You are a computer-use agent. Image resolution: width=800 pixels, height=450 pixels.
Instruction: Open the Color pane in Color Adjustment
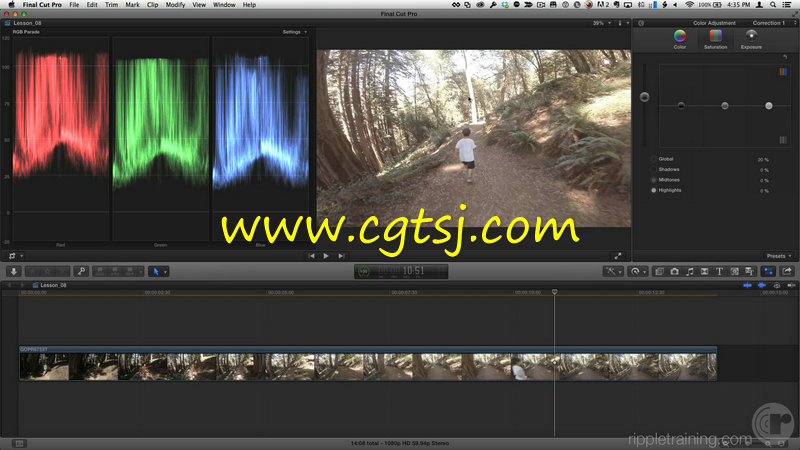pyautogui.click(x=680, y=39)
